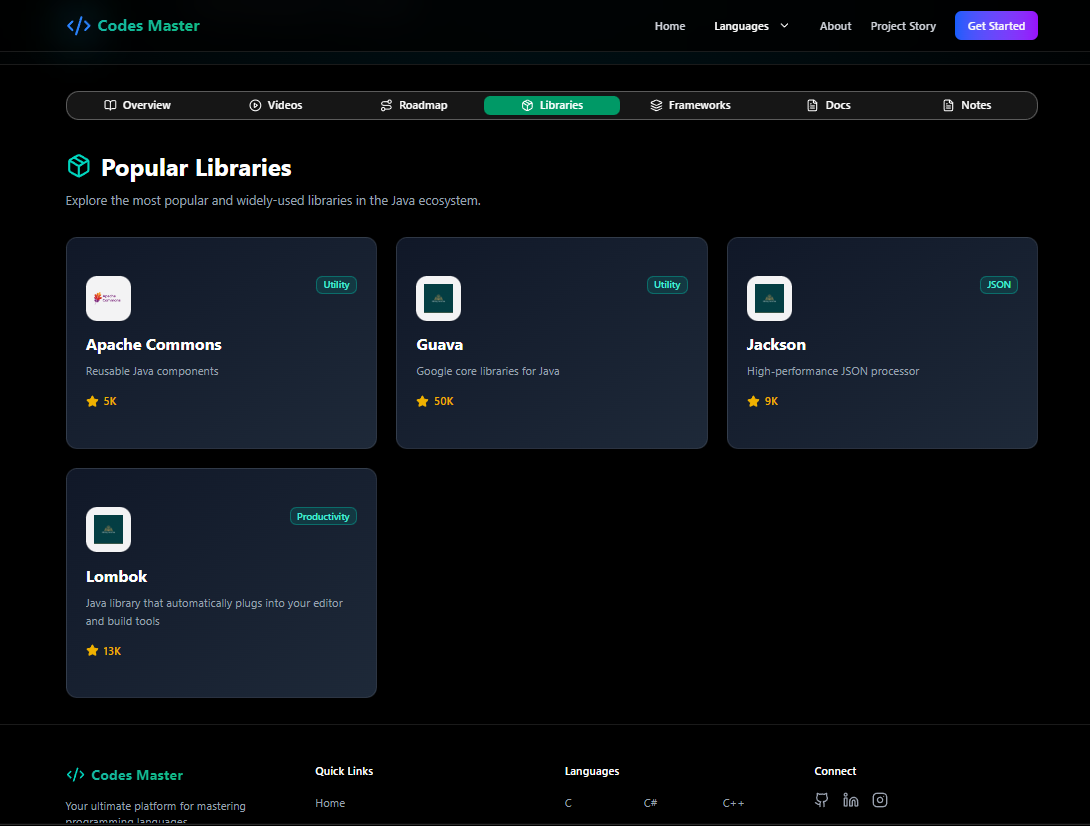Click the Jackson library logo image
The width and height of the screenshot is (1090, 826).
click(x=770, y=298)
